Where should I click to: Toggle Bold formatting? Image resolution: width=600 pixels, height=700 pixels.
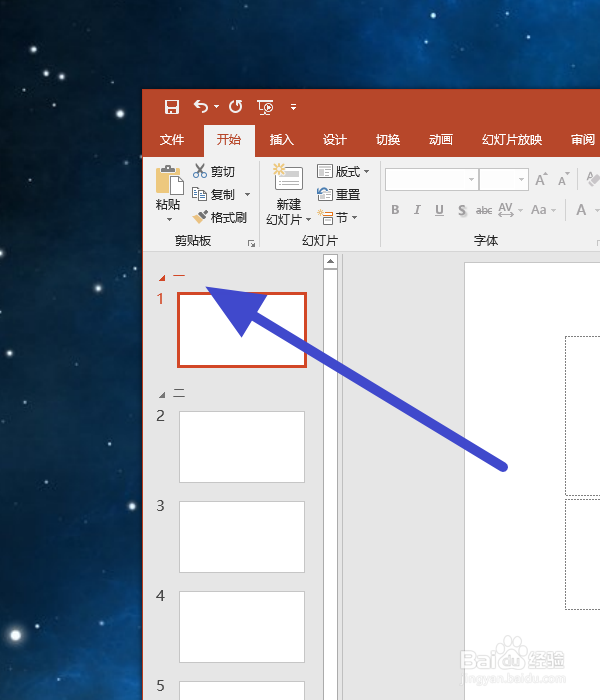pyautogui.click(x=395, y=210)
